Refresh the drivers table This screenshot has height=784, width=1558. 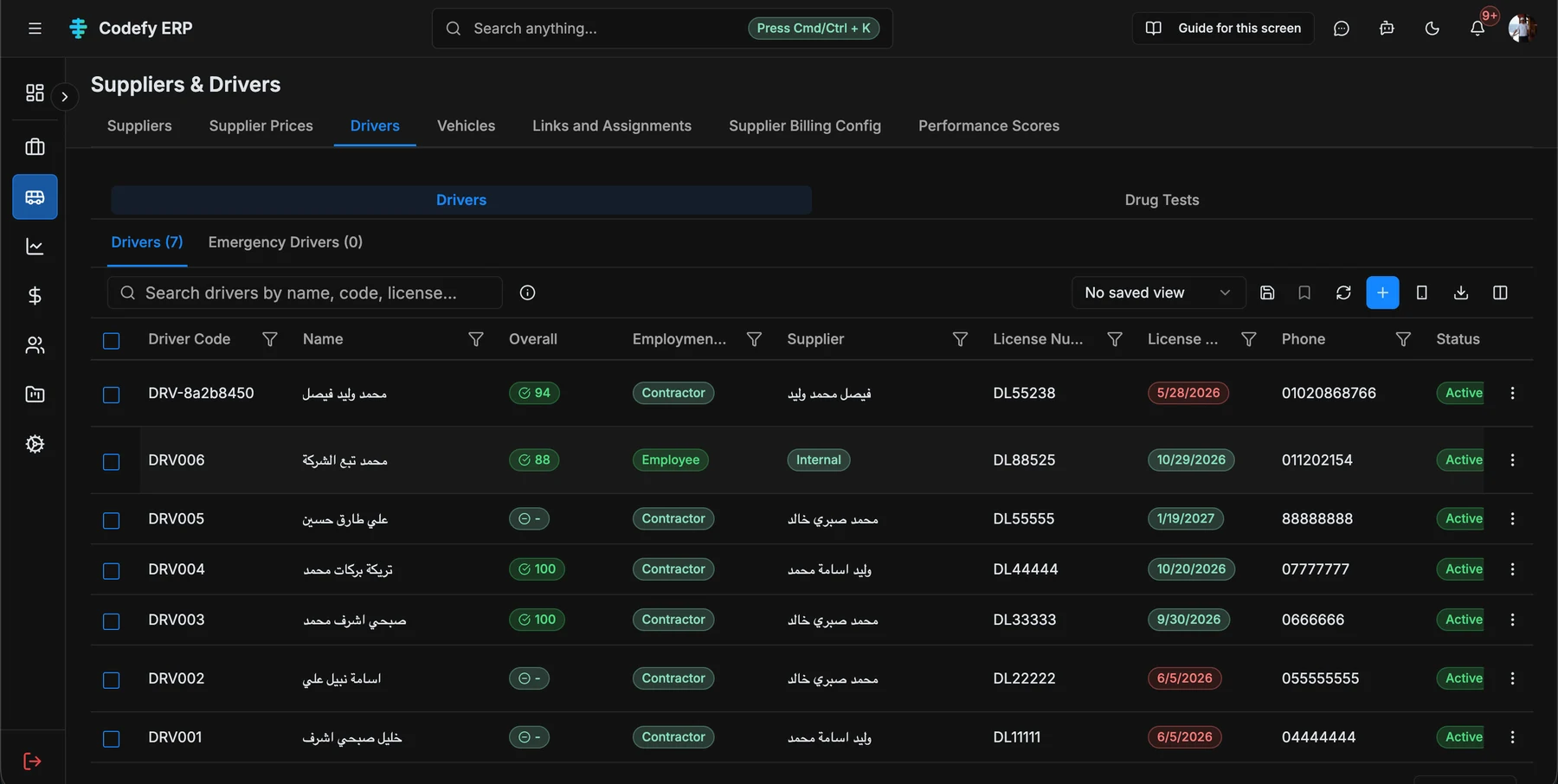1343,292
